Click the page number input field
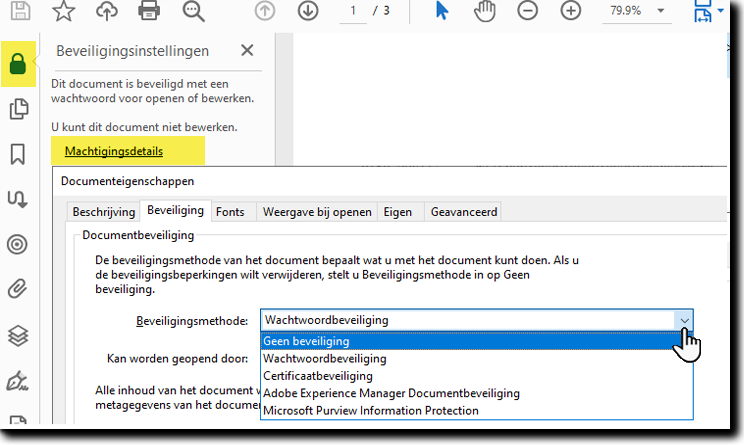 353,11
